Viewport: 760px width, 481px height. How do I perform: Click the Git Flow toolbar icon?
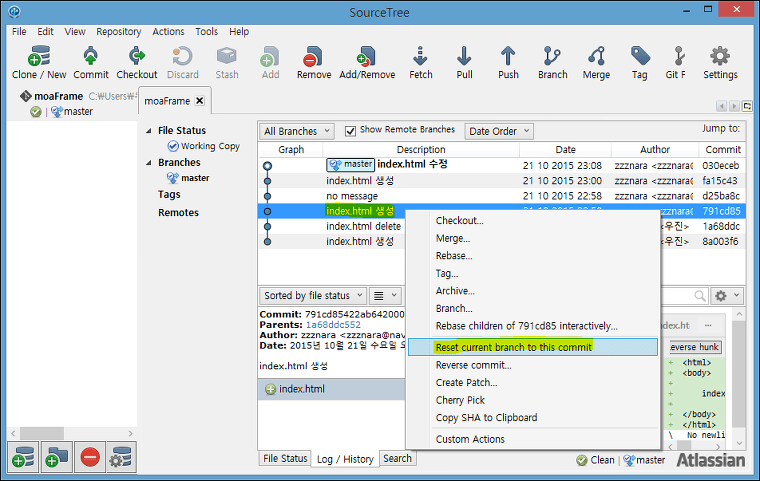tap(679, 56)
